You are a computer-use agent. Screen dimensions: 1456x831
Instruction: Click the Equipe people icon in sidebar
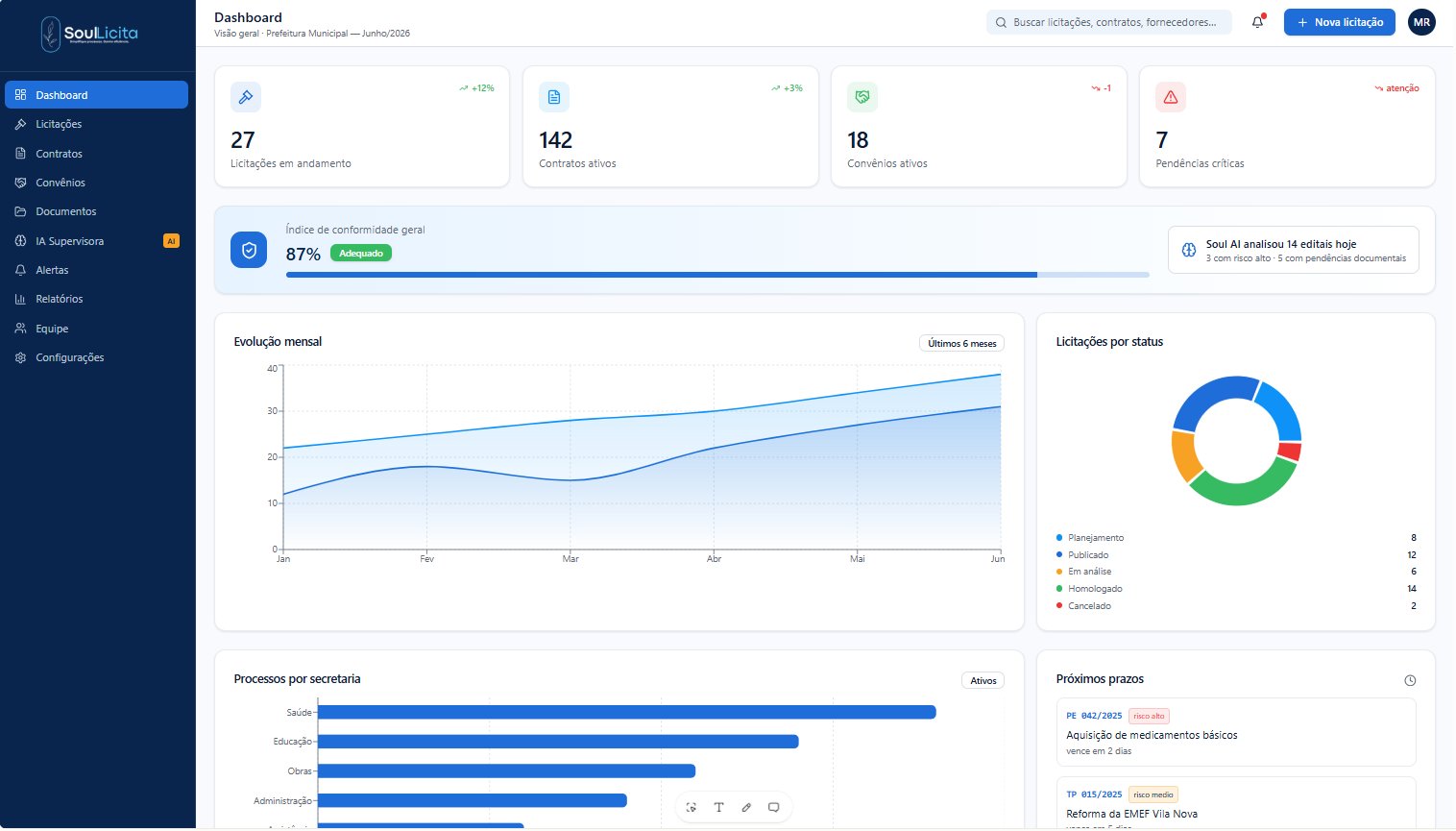point(20,329)
